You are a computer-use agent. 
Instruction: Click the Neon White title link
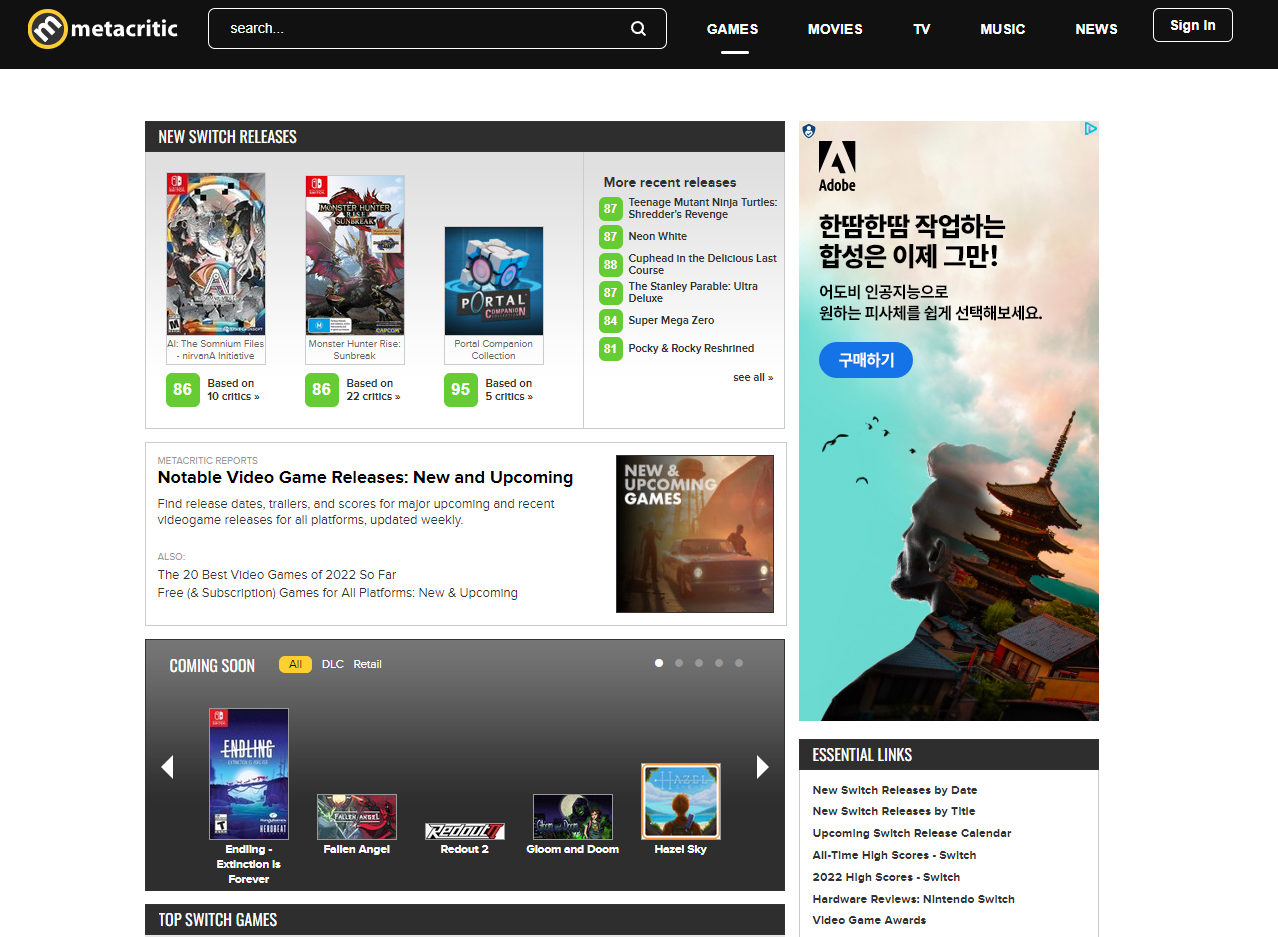pos(658,237)
